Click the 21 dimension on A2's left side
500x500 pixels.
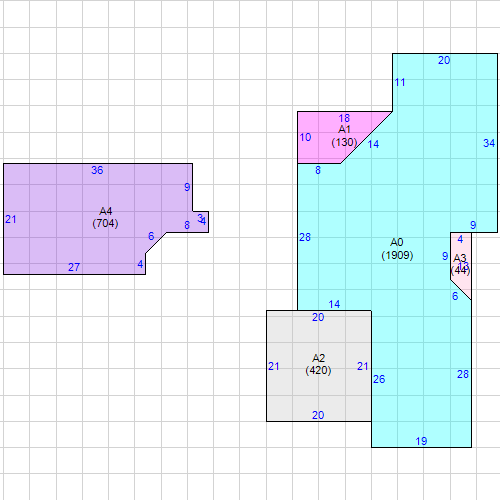(x=274, y=366)
